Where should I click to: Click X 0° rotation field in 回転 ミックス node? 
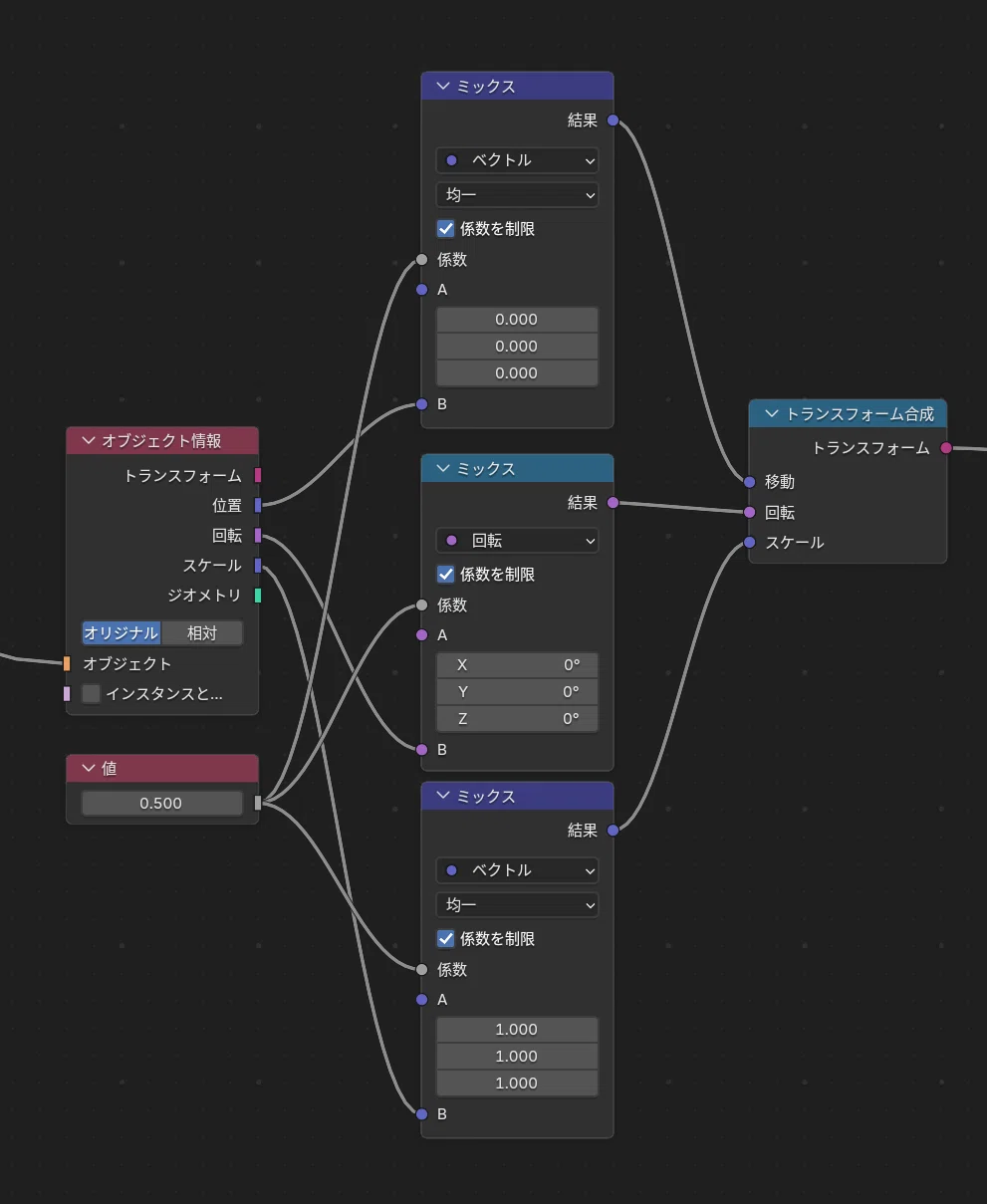click(517, 665)
